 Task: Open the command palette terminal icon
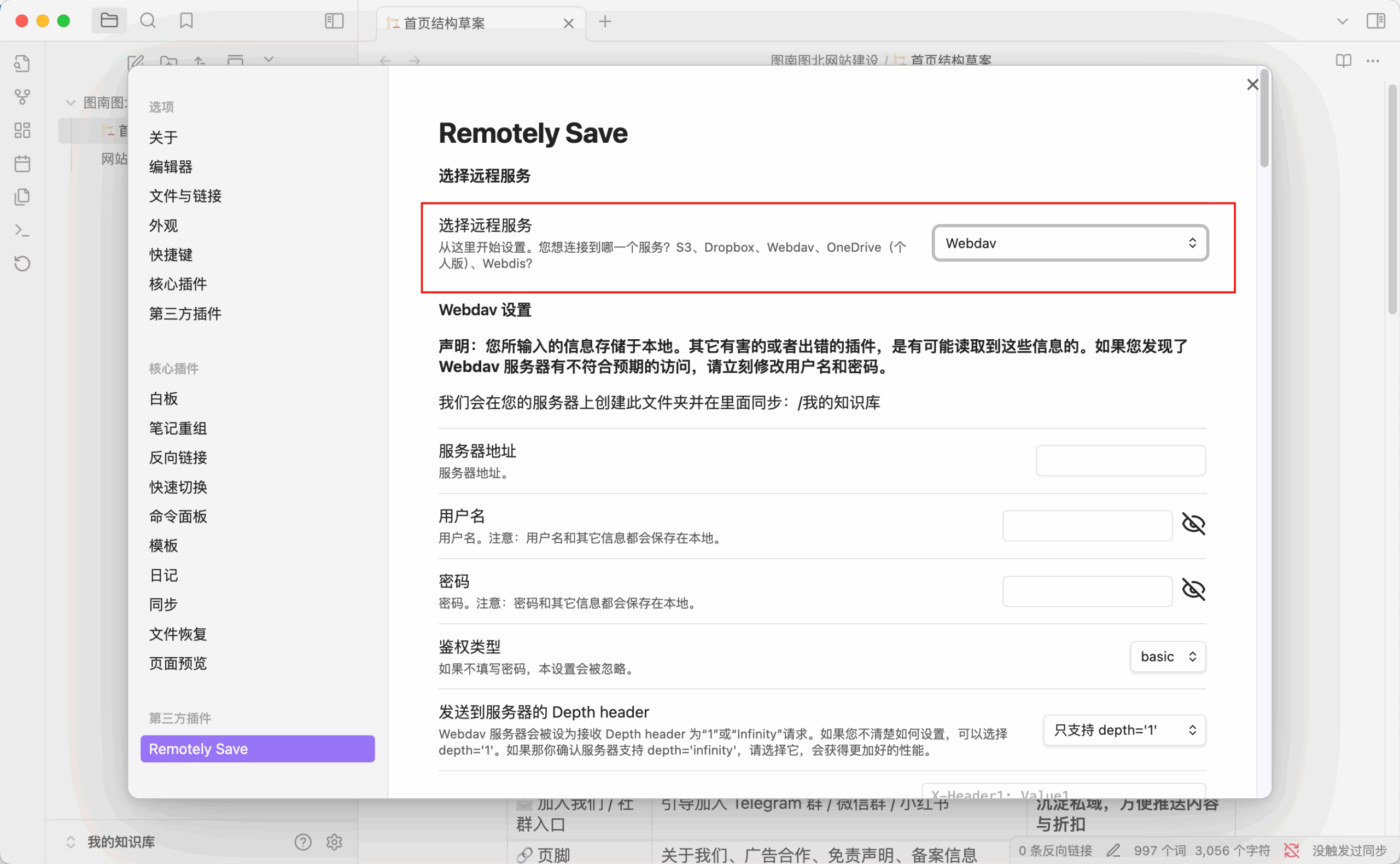pos(22,230)
